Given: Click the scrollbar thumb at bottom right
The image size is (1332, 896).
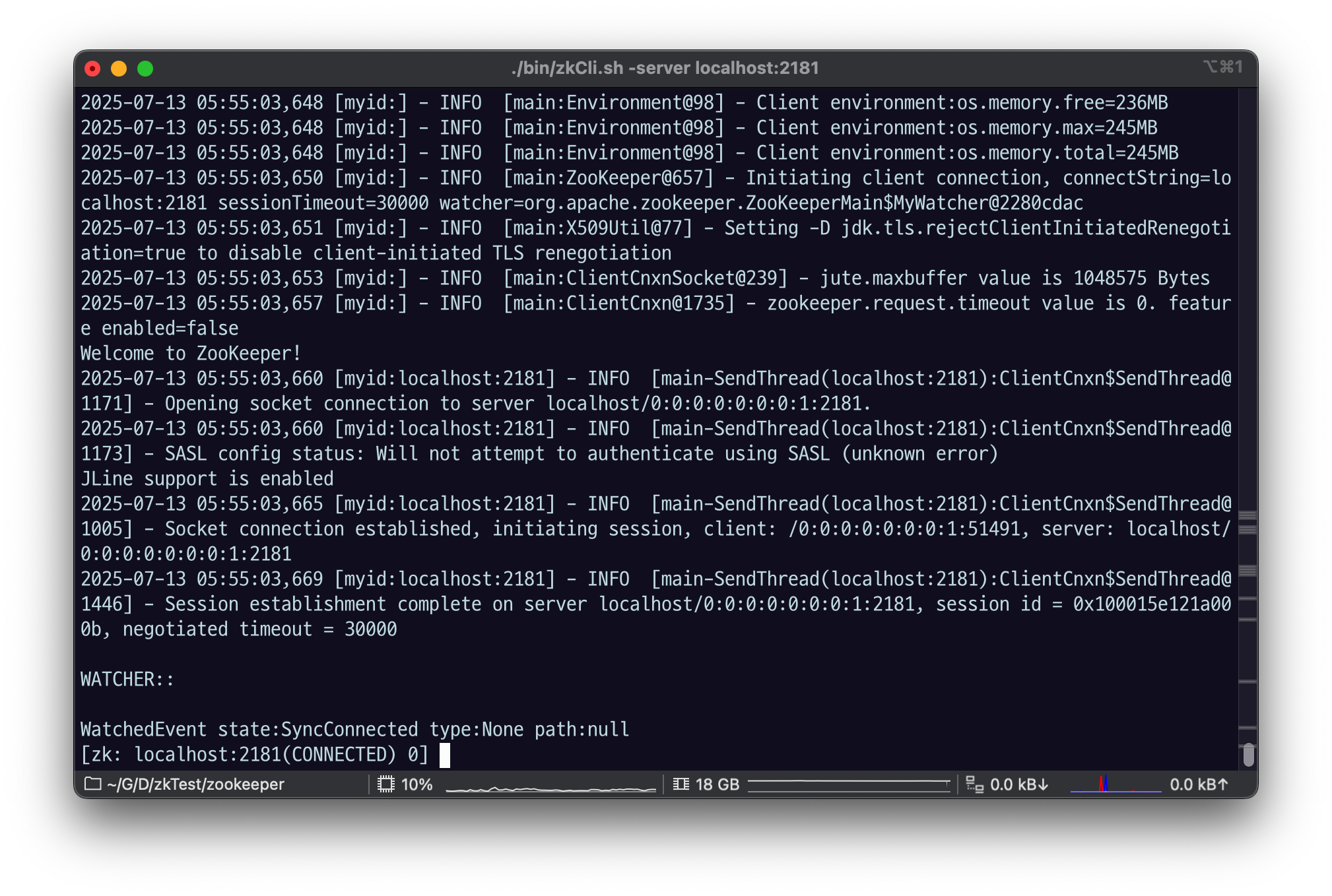Looking at the screenshot, I should pos(1248,755).
